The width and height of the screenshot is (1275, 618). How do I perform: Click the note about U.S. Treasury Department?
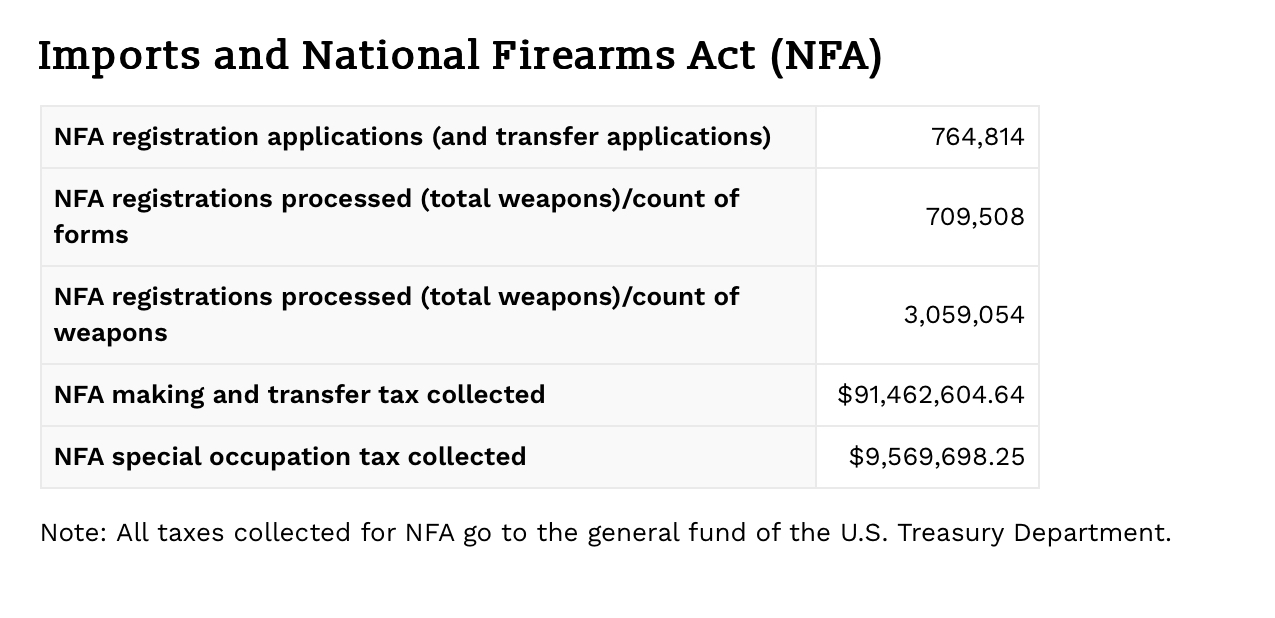pyautogui.click(x=605, y=532)
